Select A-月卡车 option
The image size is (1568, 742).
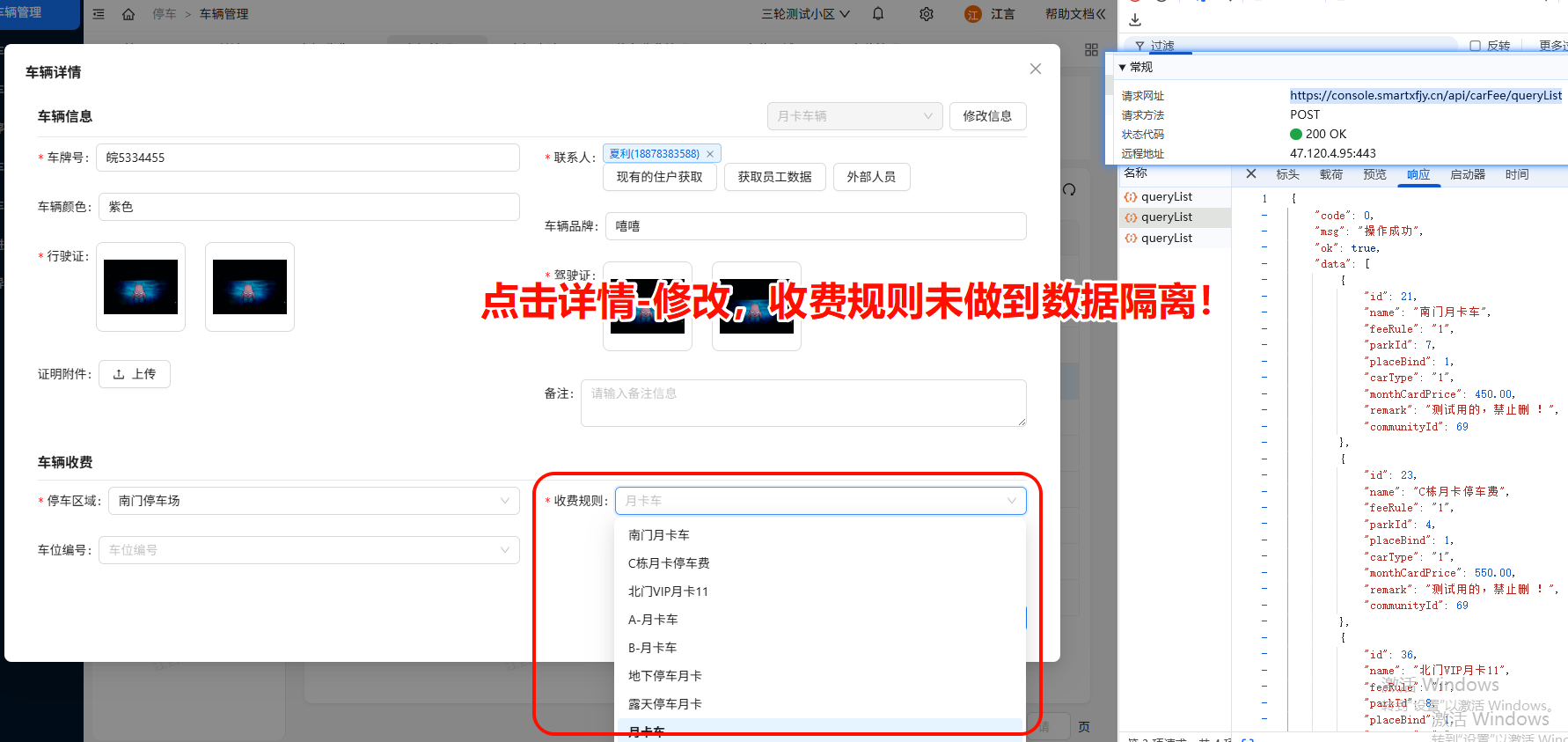(820, 620)
